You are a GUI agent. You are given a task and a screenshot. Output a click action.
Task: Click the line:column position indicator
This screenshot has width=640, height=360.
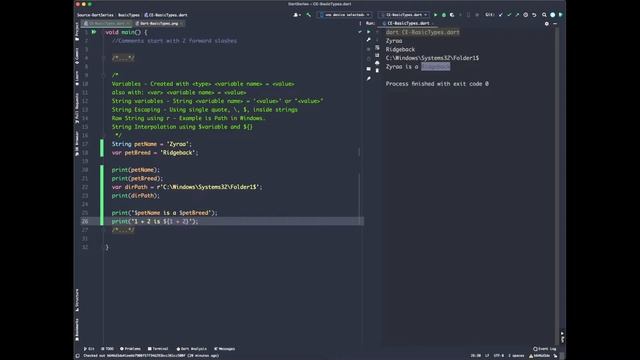[476, 356]
